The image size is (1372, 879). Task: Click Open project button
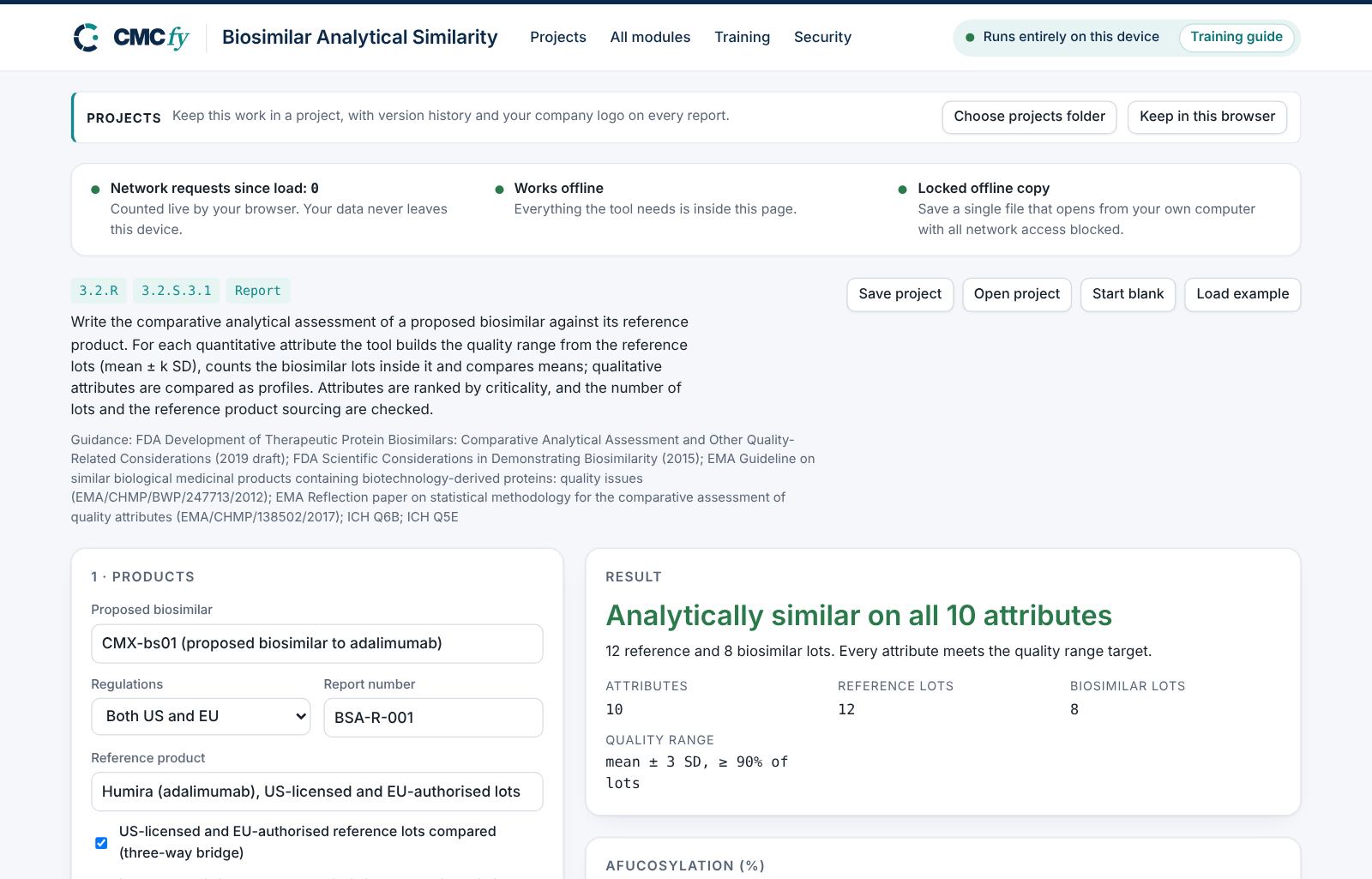coord(1017,294)
